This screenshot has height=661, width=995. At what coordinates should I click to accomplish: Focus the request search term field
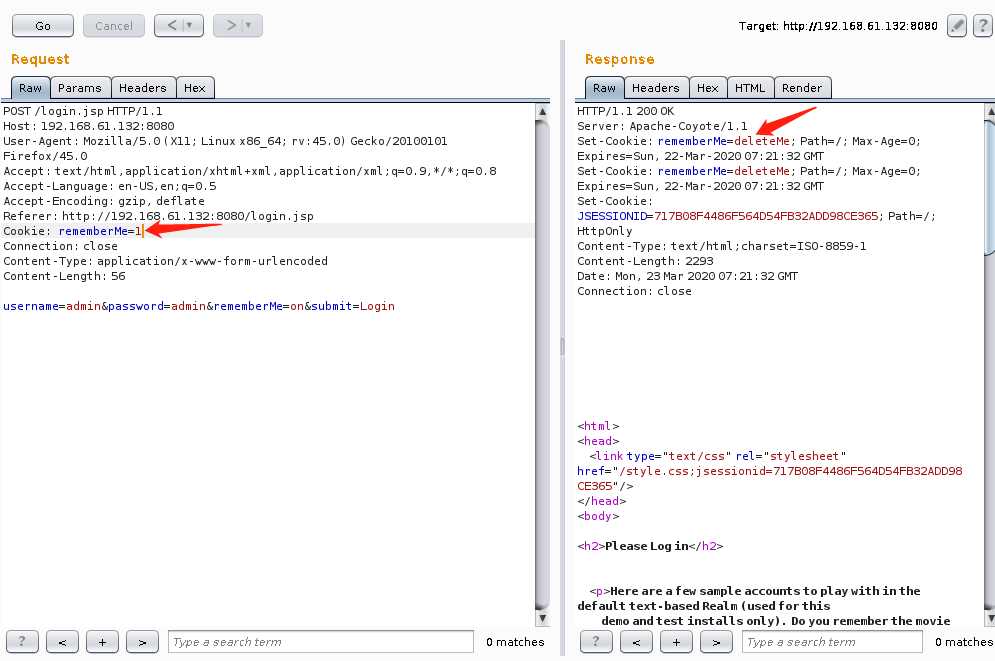click(320, 642)
